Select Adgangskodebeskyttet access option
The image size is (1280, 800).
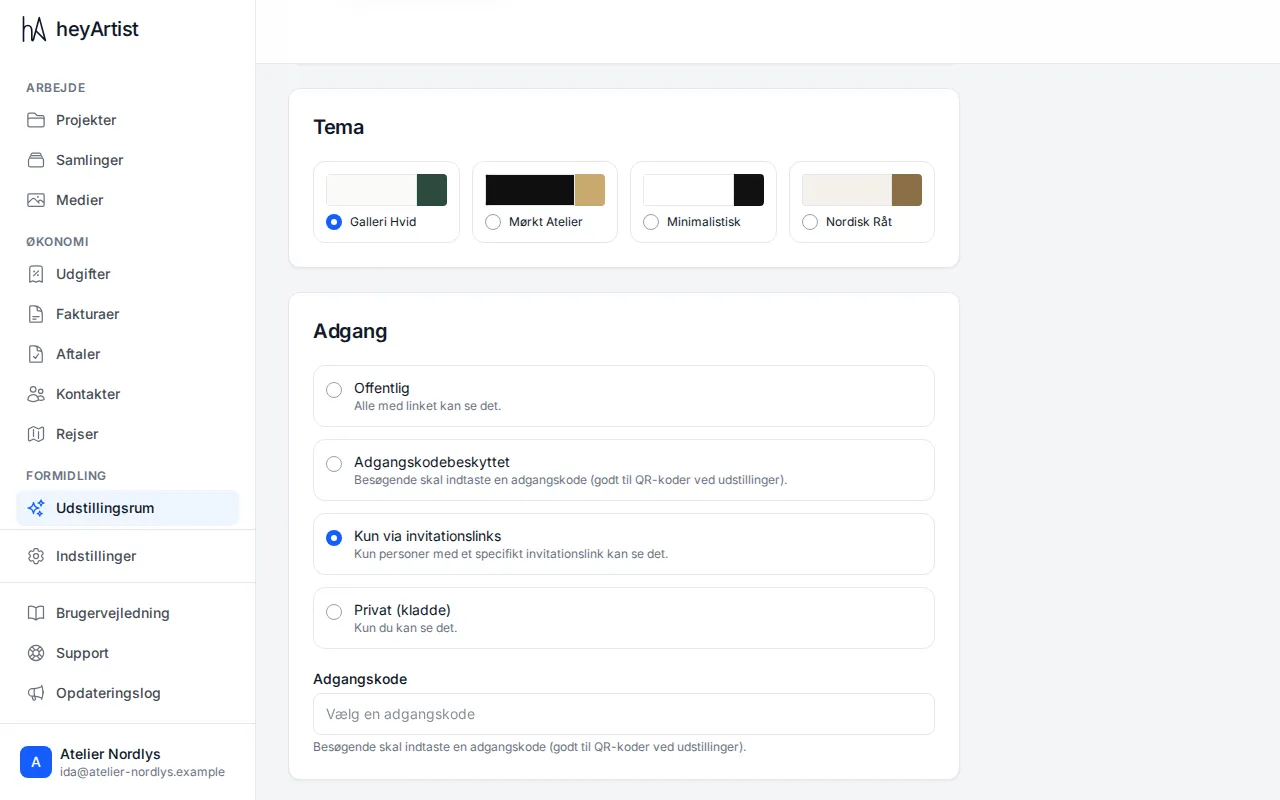point(624,470)
